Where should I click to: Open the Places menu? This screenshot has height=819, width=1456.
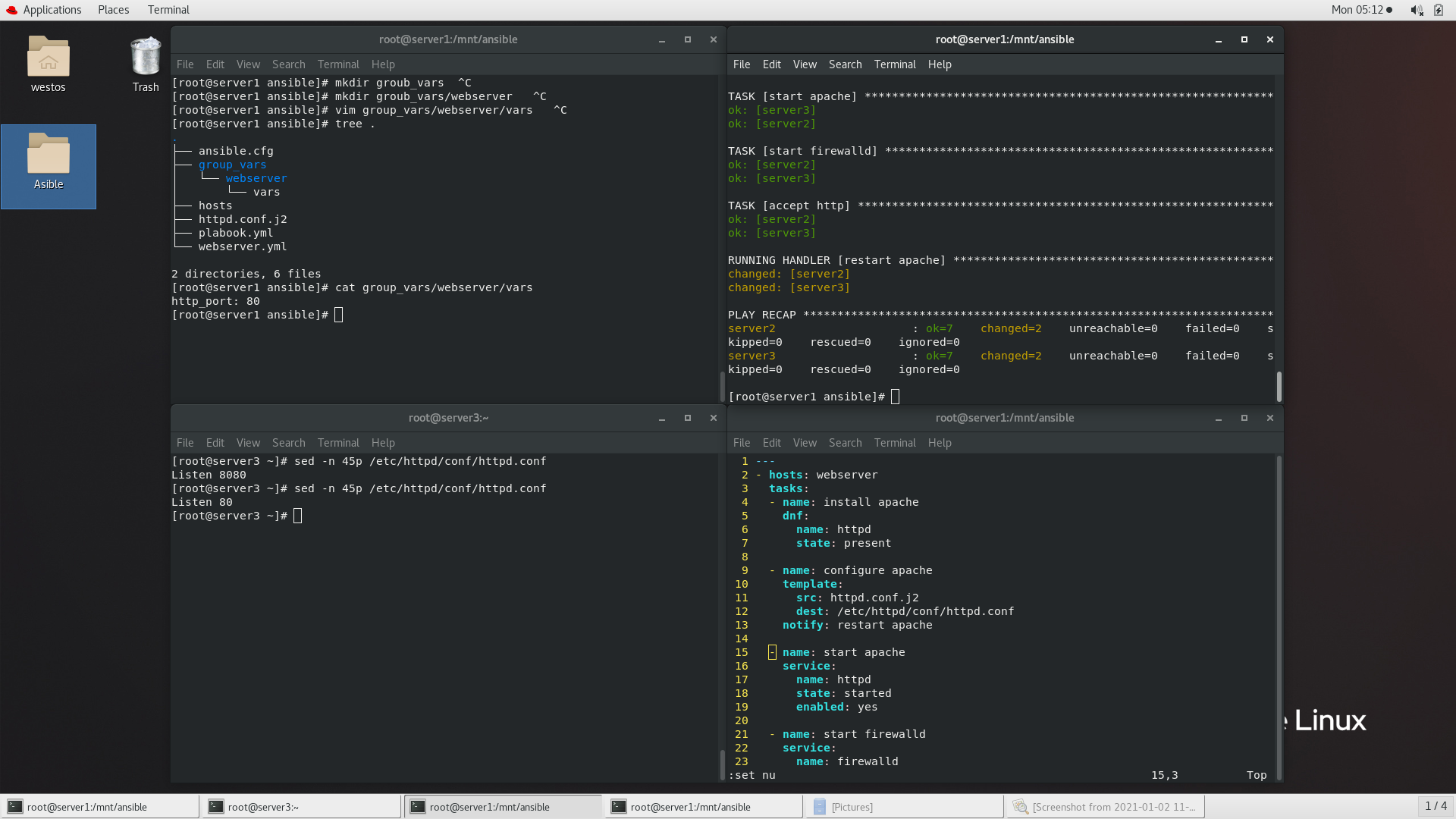pos(113,10)
